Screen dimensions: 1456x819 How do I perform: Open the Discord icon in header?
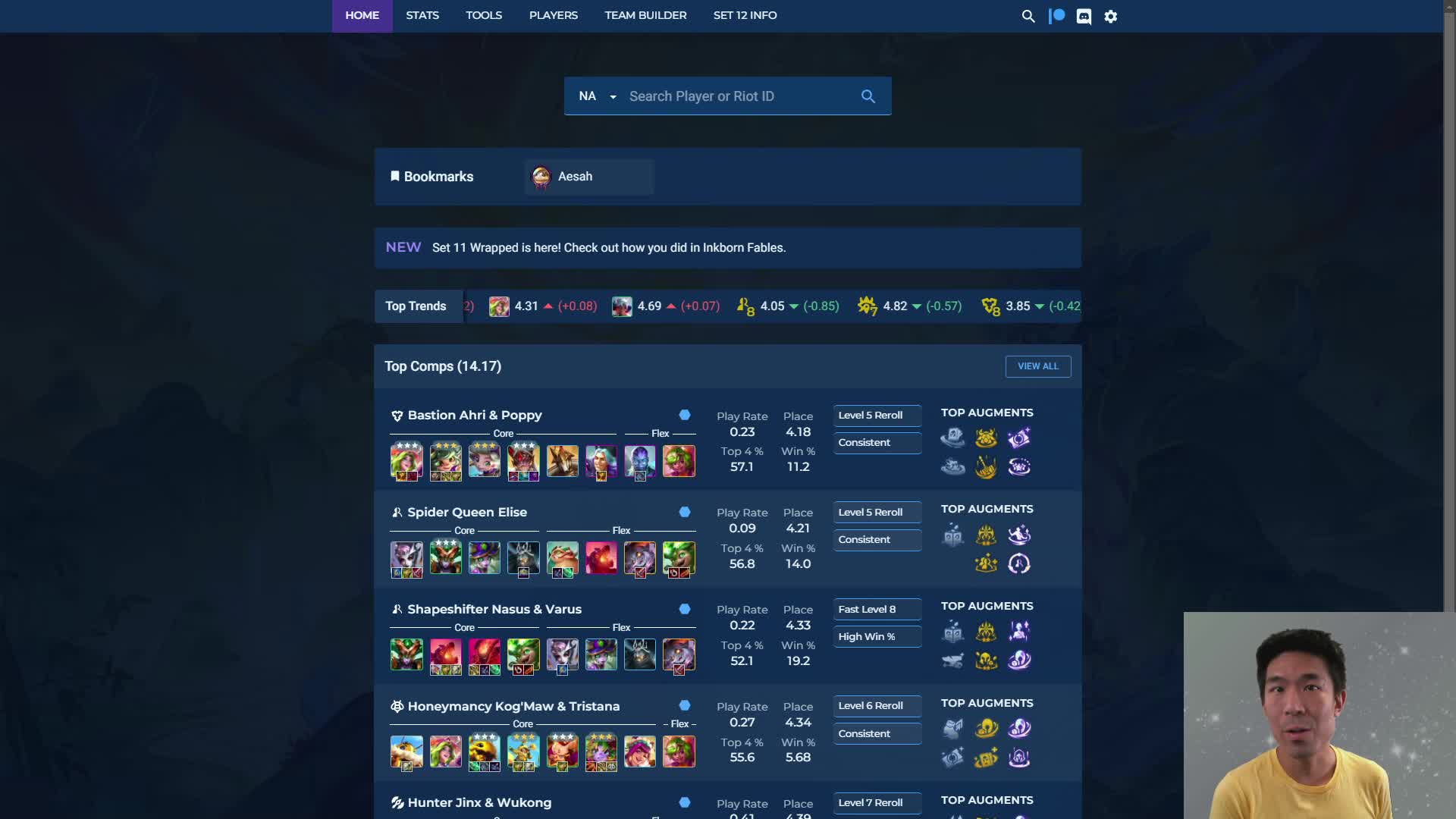click(1084, 16)
